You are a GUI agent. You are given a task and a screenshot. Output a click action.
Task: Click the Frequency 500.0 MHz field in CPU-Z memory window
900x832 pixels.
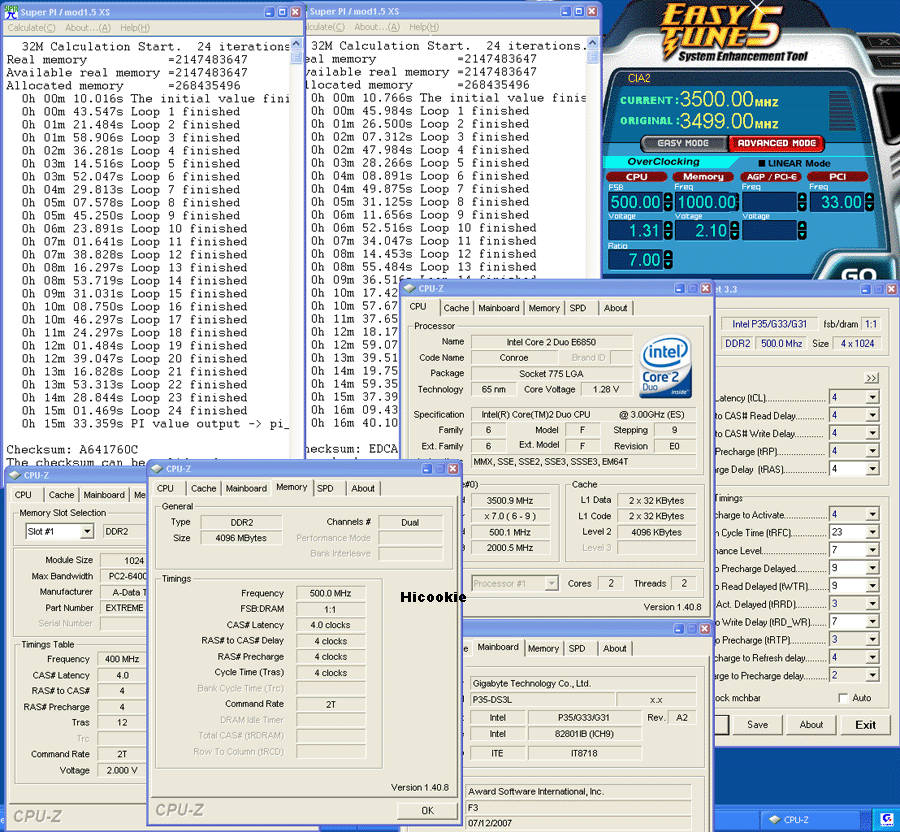click(331, 593)
